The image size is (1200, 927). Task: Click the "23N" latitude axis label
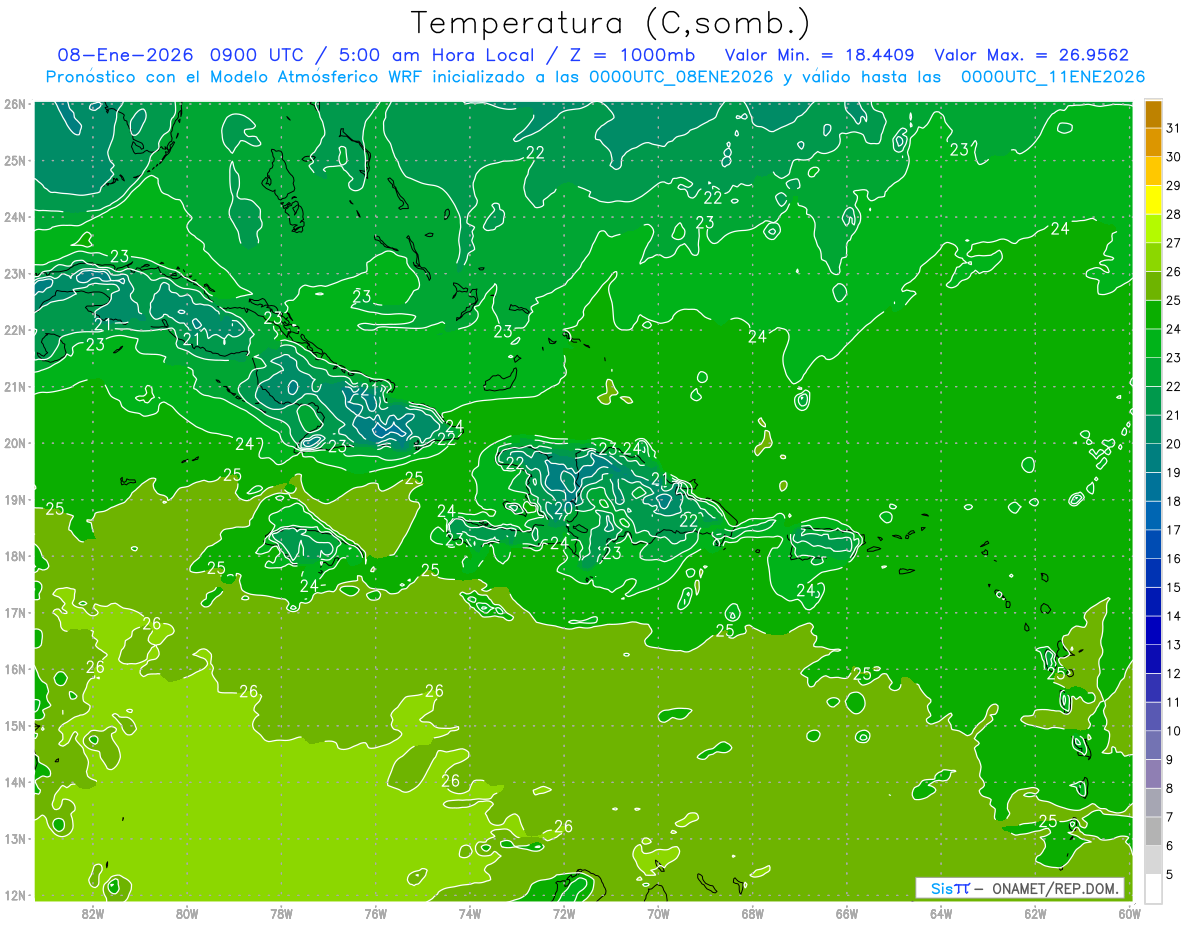point(14,273)
